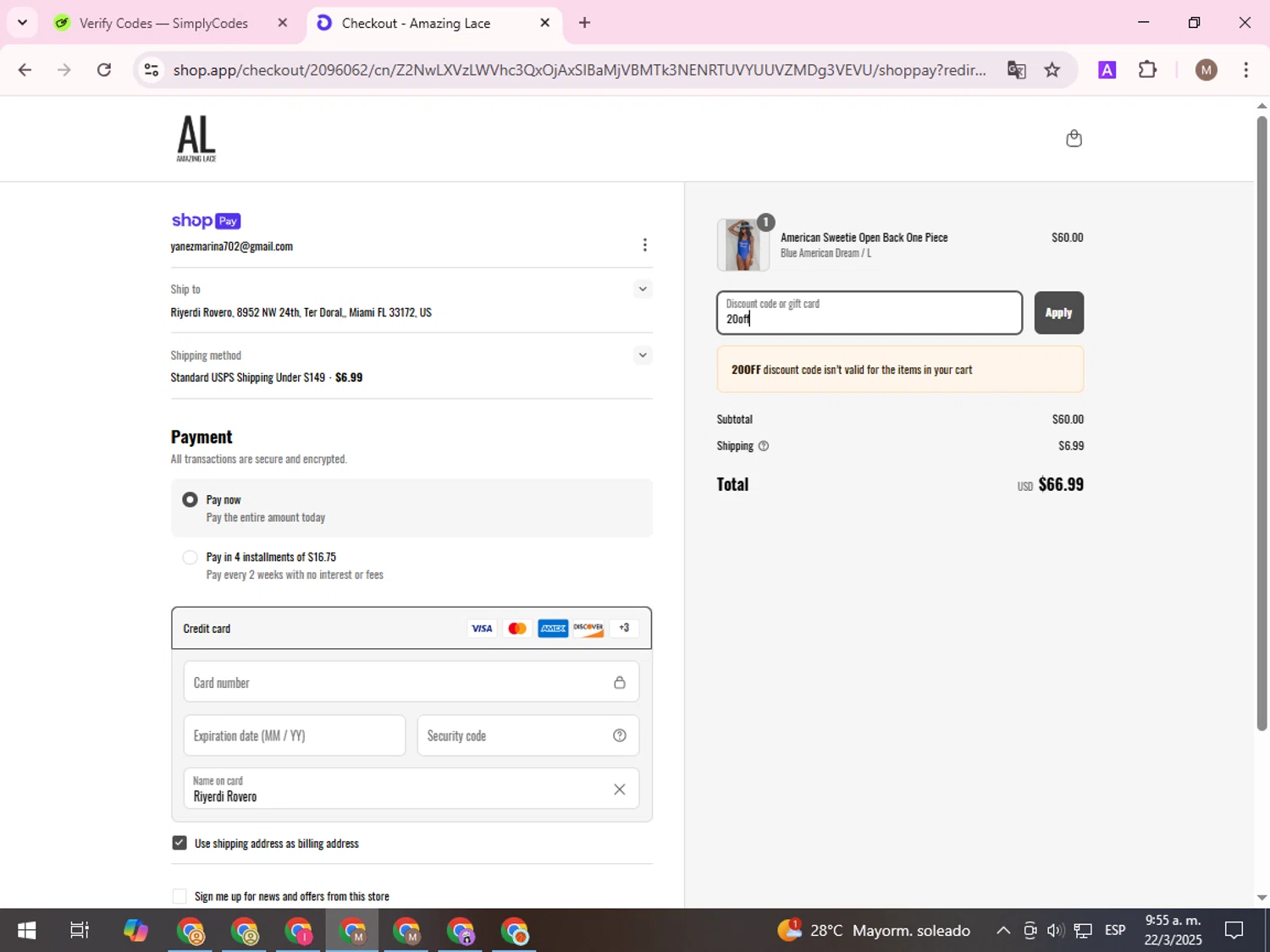Click the swimsuit product thumbnail
The width and height of the screenshot is (1270, 952).
743,245
